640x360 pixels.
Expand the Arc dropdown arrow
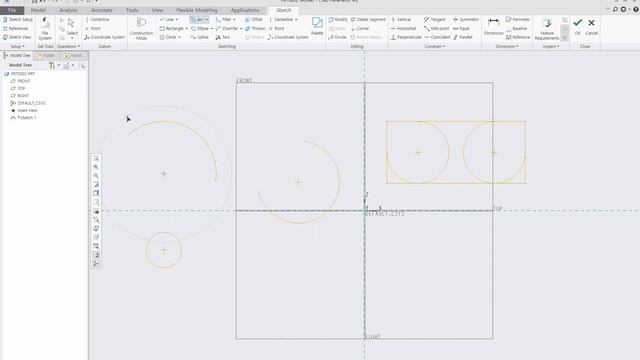[x=207, y=19]
